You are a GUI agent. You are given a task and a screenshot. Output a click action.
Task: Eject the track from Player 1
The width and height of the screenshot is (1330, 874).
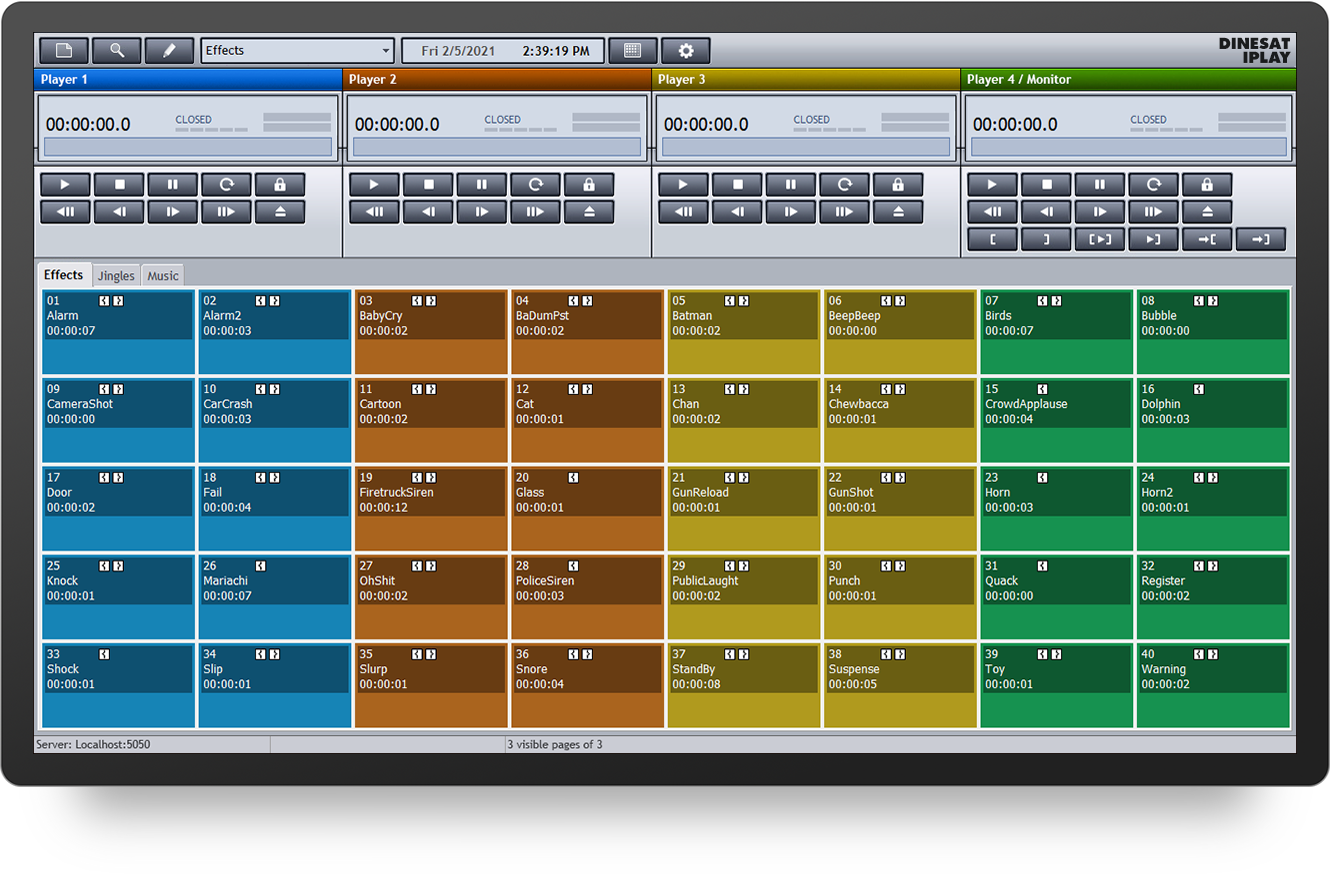pos(280,212)
